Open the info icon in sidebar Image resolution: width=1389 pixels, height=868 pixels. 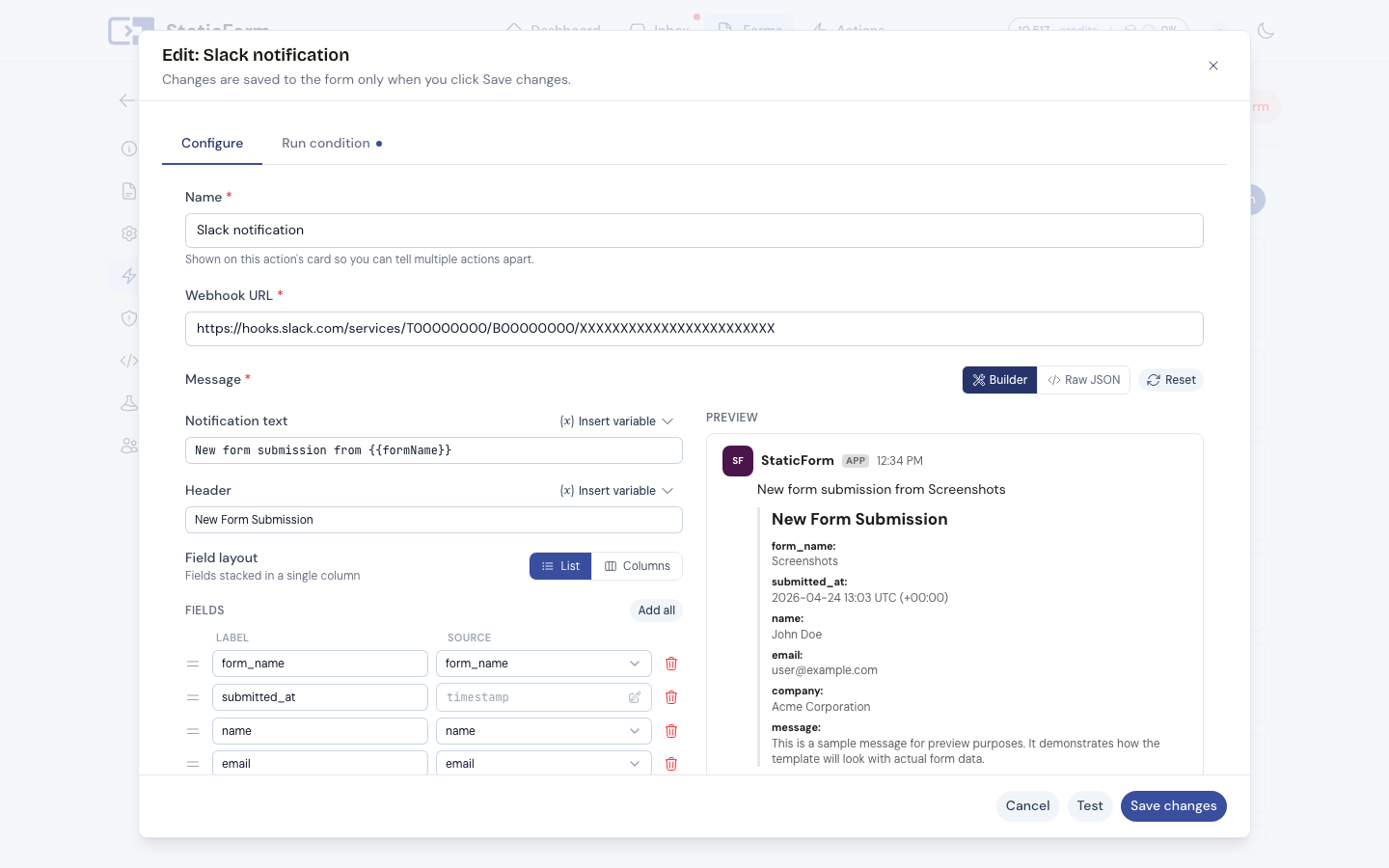(129, 149)
